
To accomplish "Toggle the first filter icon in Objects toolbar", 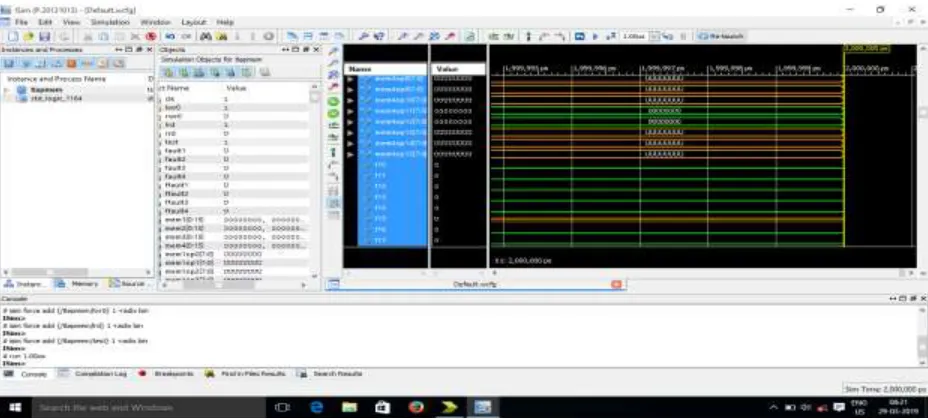I will pos(168,72).
